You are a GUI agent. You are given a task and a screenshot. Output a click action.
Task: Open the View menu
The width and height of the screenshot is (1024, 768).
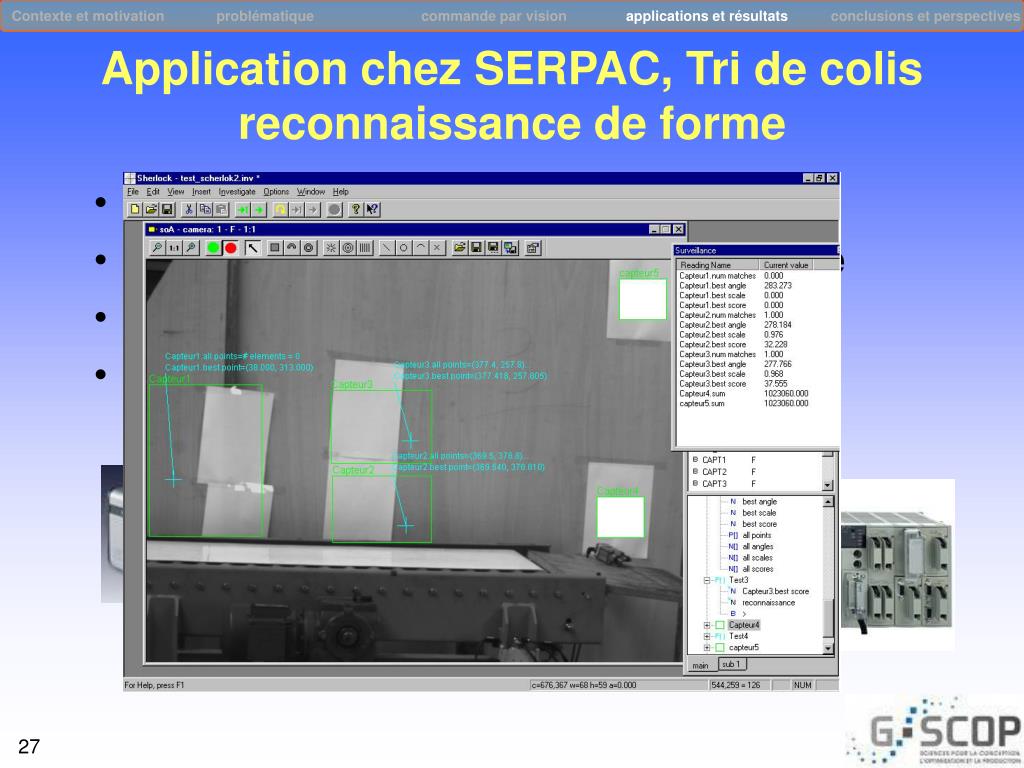[176, 192]
